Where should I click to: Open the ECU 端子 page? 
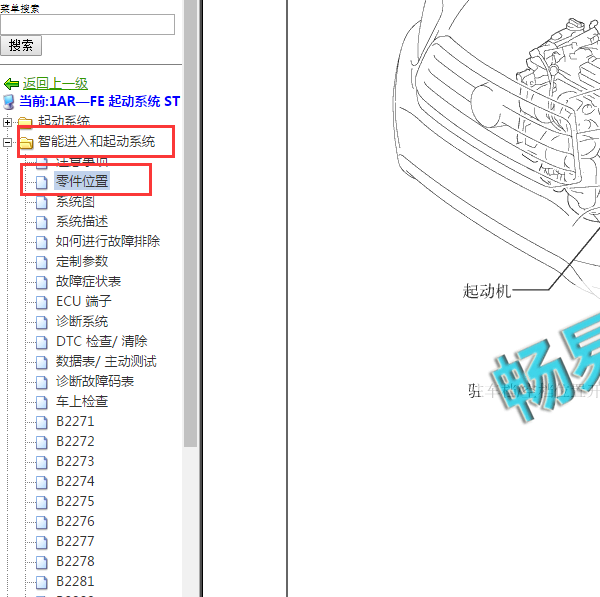(84, 301)
